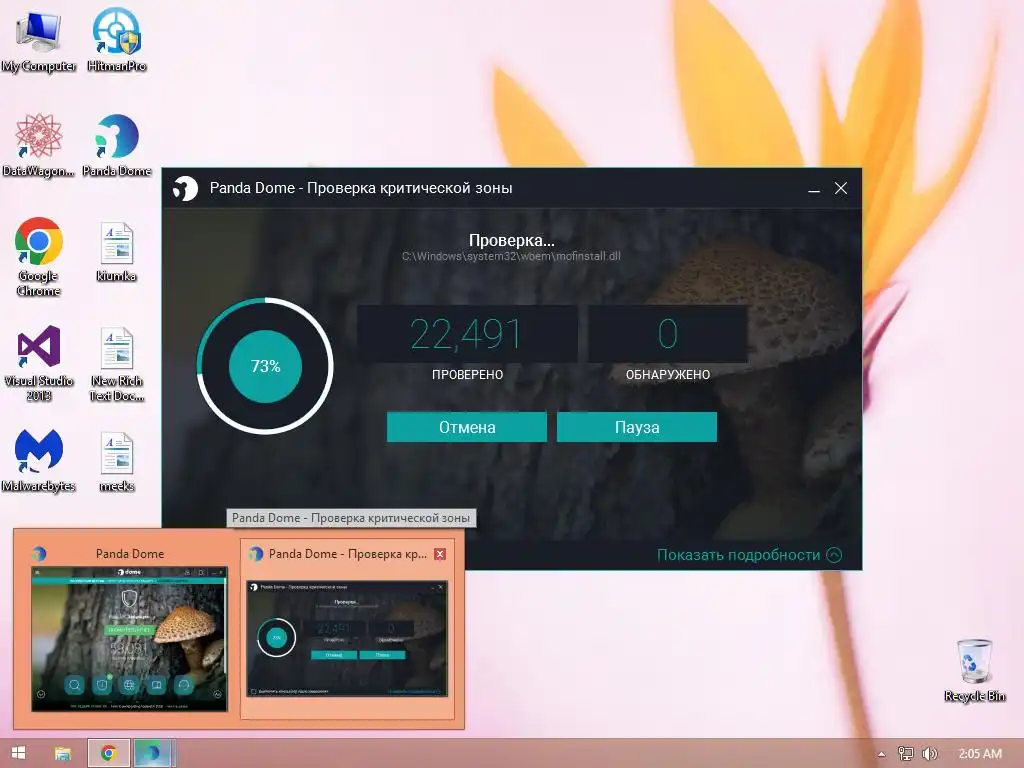Viewport: 1024px width, 768px height.
Task: Cancel the scan with Отмена button
Action: coord(467,427)
